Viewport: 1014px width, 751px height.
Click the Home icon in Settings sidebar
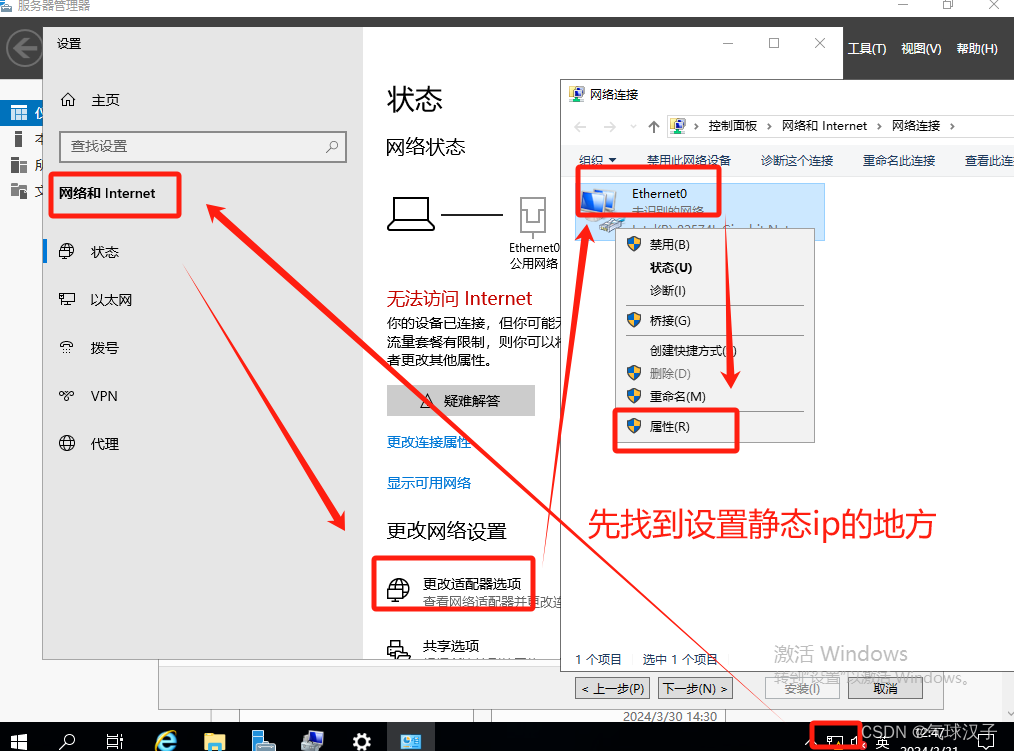[x=68, y=100]
